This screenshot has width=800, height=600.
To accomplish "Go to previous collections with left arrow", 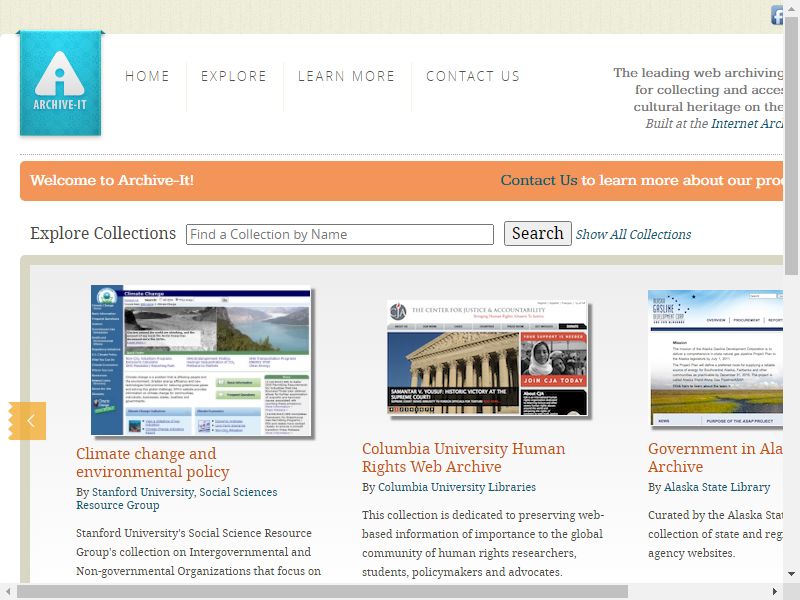I will click(x=28, y=421).
